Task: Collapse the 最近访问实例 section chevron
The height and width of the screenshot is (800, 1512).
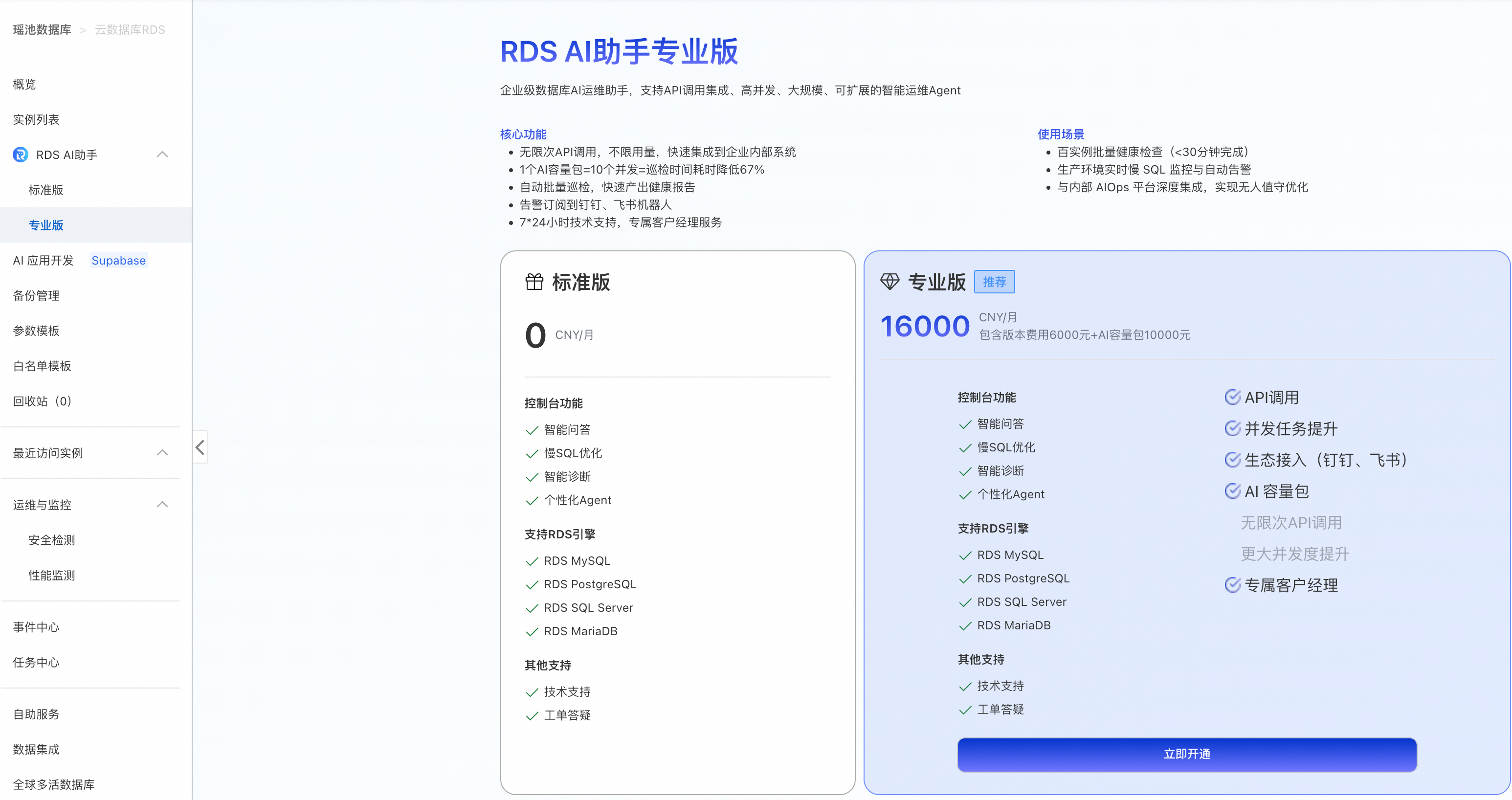Action: click(162, 452)
